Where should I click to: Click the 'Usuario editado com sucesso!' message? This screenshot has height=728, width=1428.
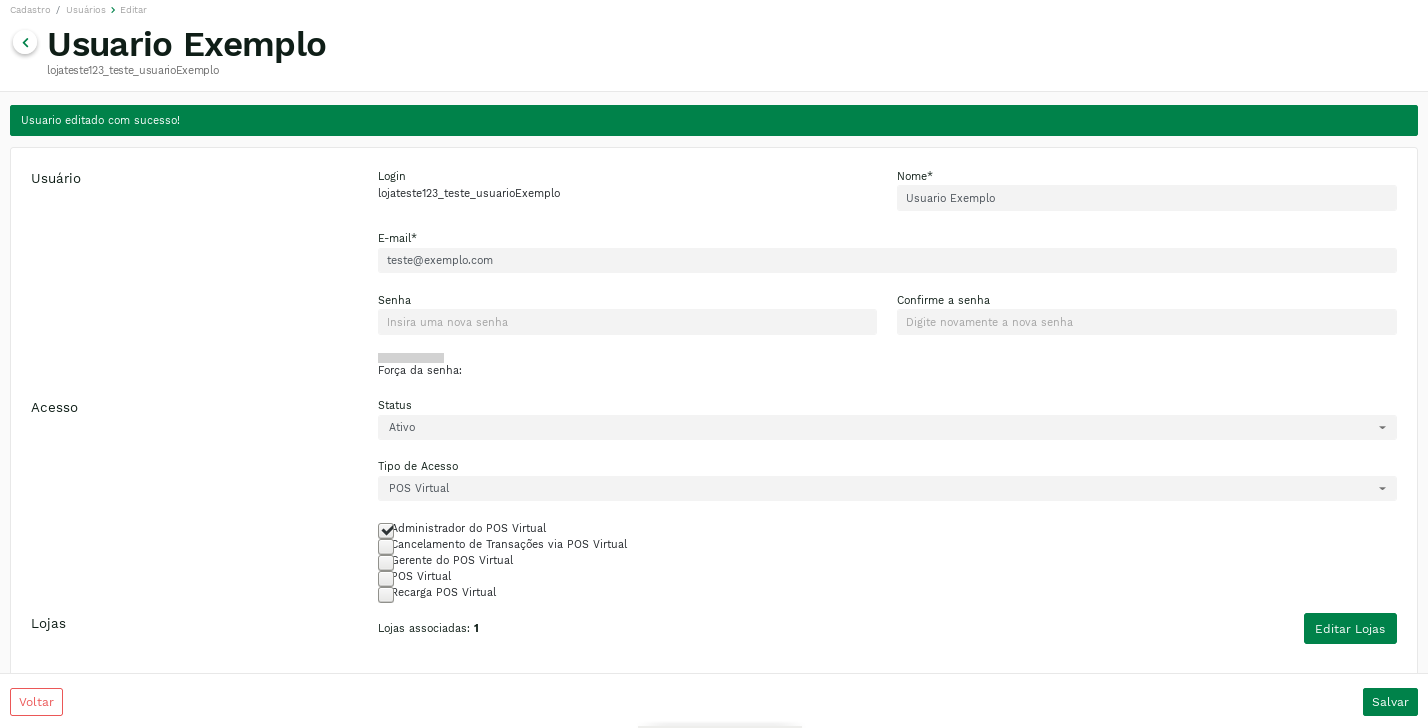(x=100, y=120)
